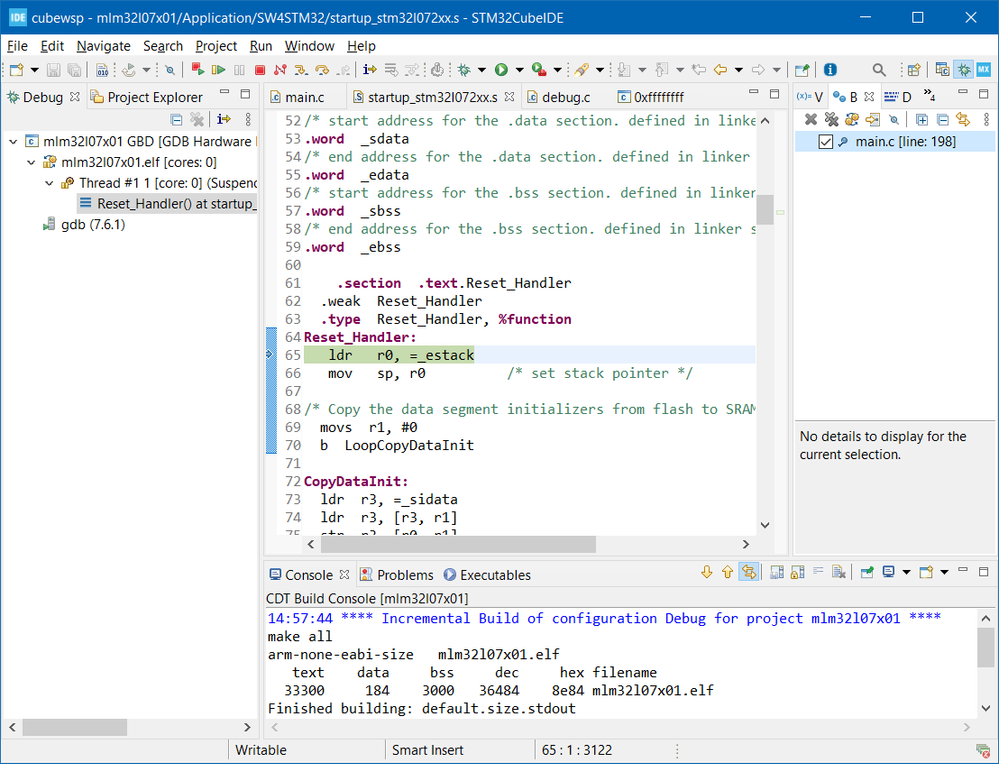The height and width of the screenshot is (764, 999).
Task: Click the Terminate and Relaunch icon
Action: pos(198,69)
